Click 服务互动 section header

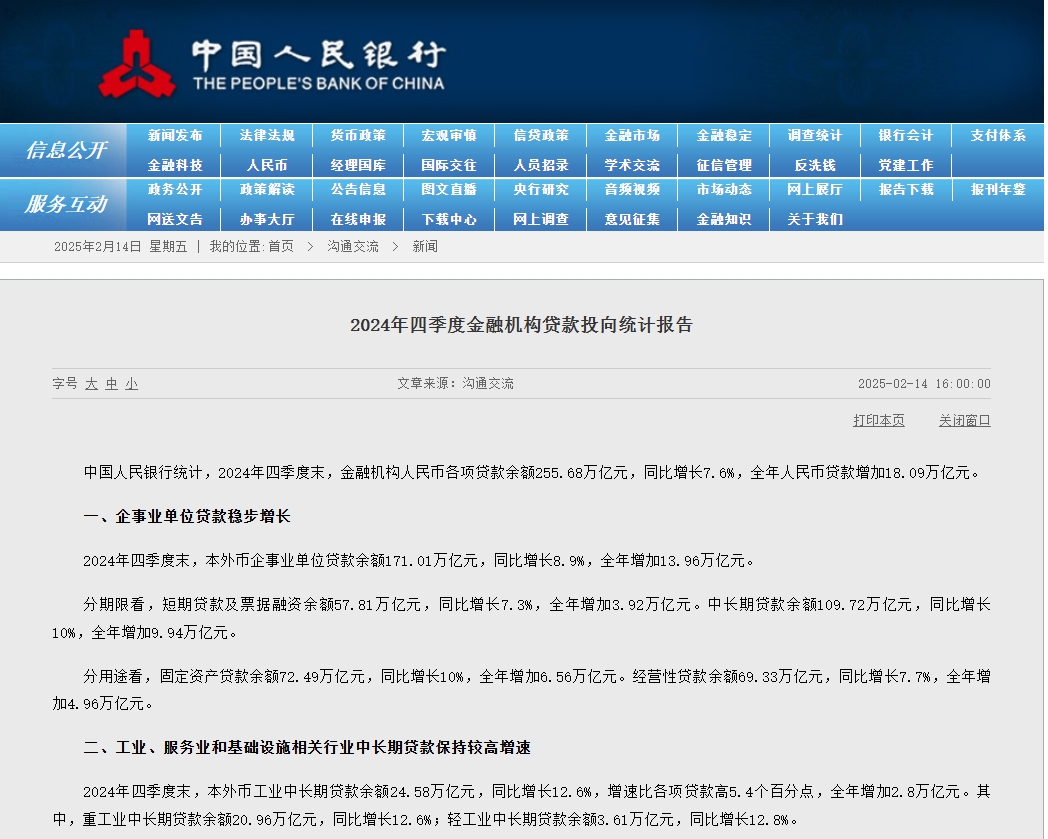click(66, 204)
